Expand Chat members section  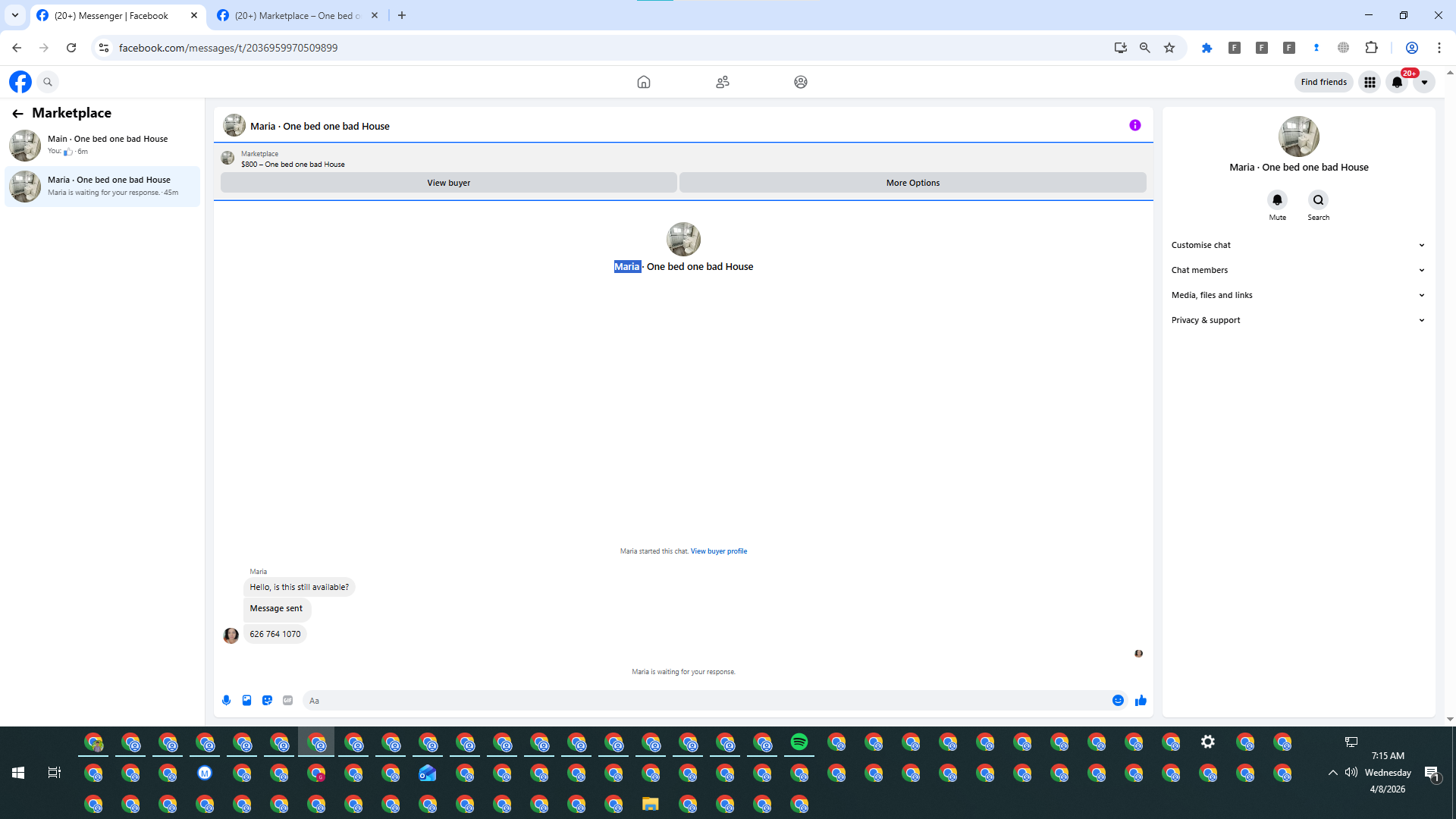(x=1298, y=270)
